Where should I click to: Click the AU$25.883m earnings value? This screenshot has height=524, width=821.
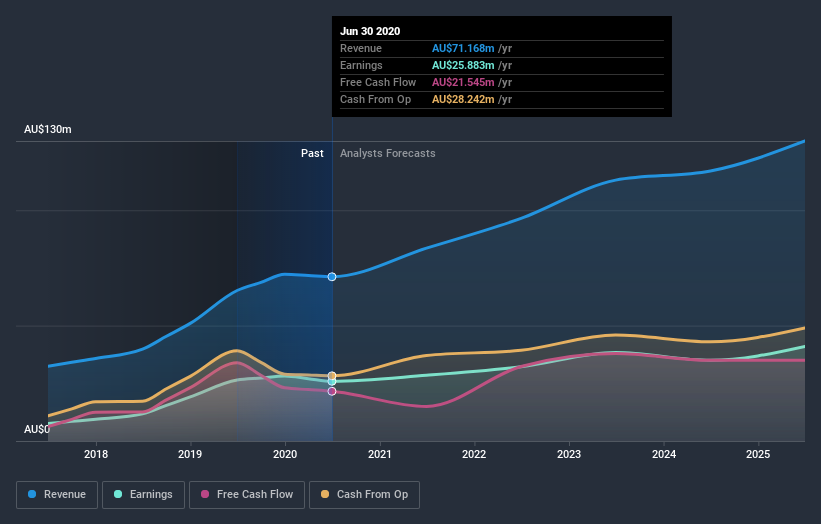pyautogui.click(x=463, y=65)
